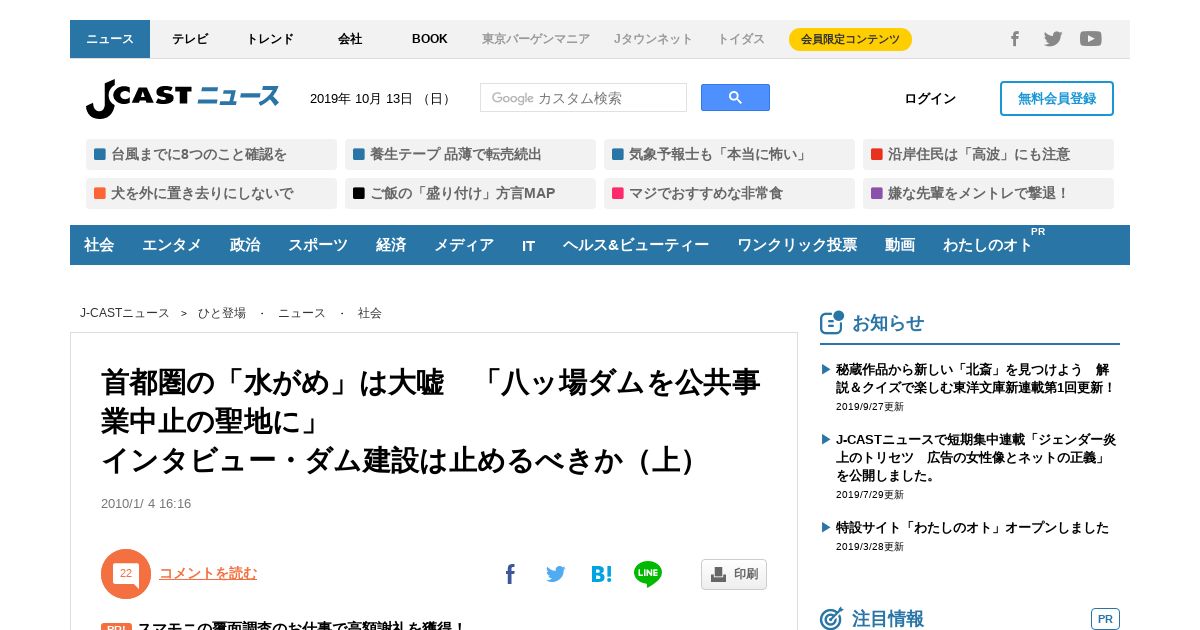Click the ログイン link

pyautogui.click(x=930, y=98)
